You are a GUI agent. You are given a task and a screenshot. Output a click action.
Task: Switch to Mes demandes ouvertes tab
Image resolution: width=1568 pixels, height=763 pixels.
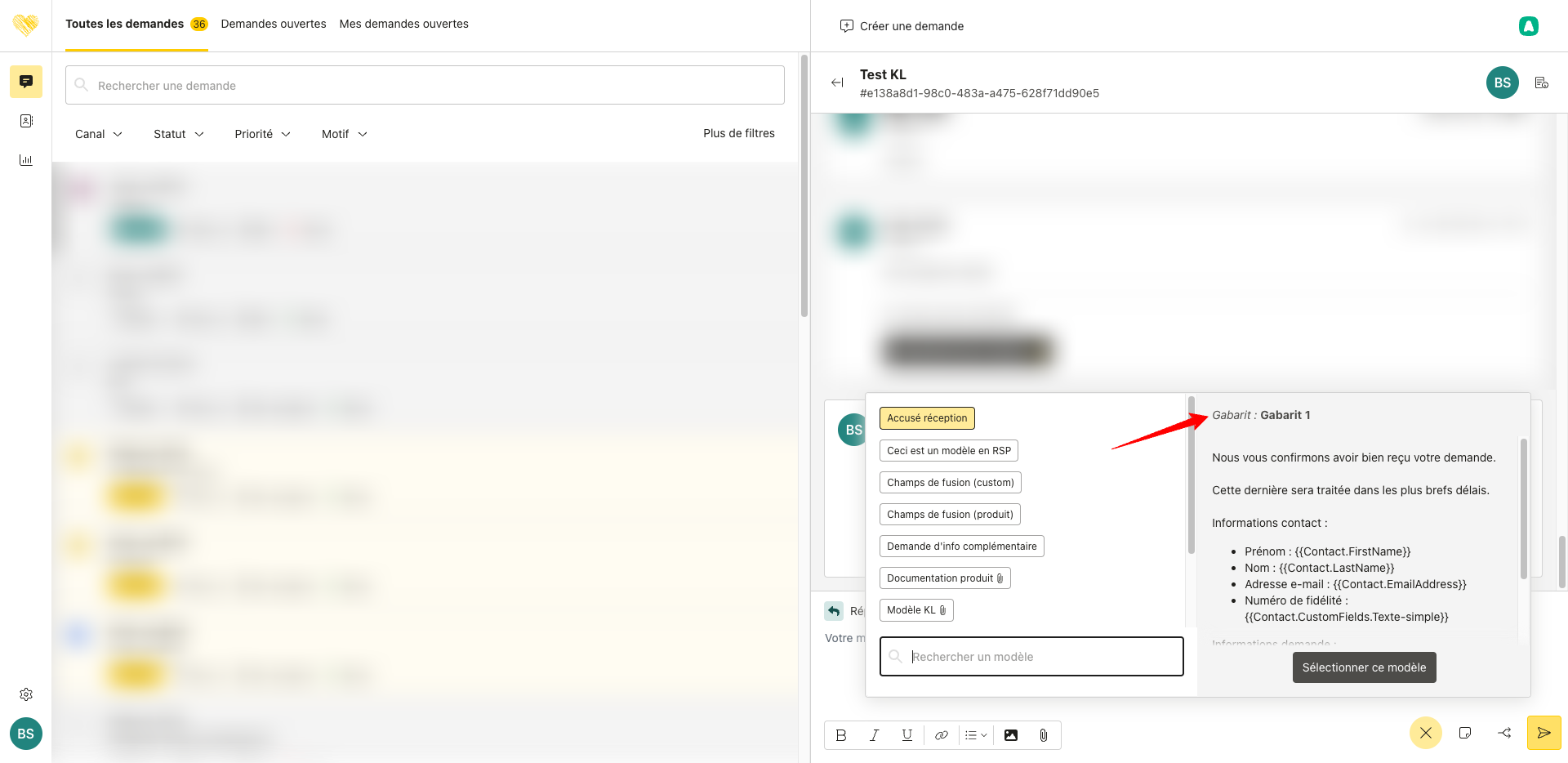click(404, 24)
